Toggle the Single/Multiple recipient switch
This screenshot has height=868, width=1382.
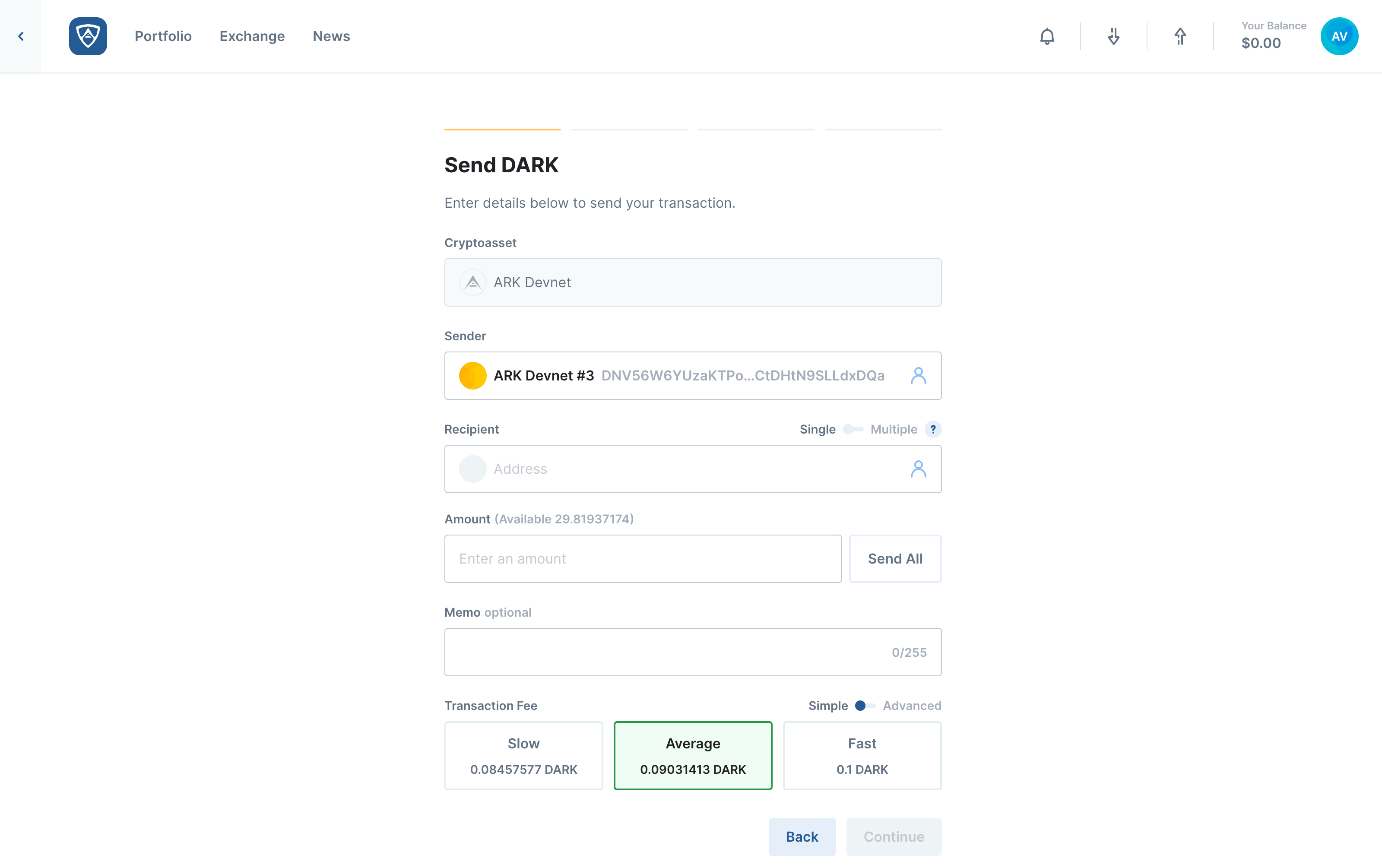coord(853,429)
